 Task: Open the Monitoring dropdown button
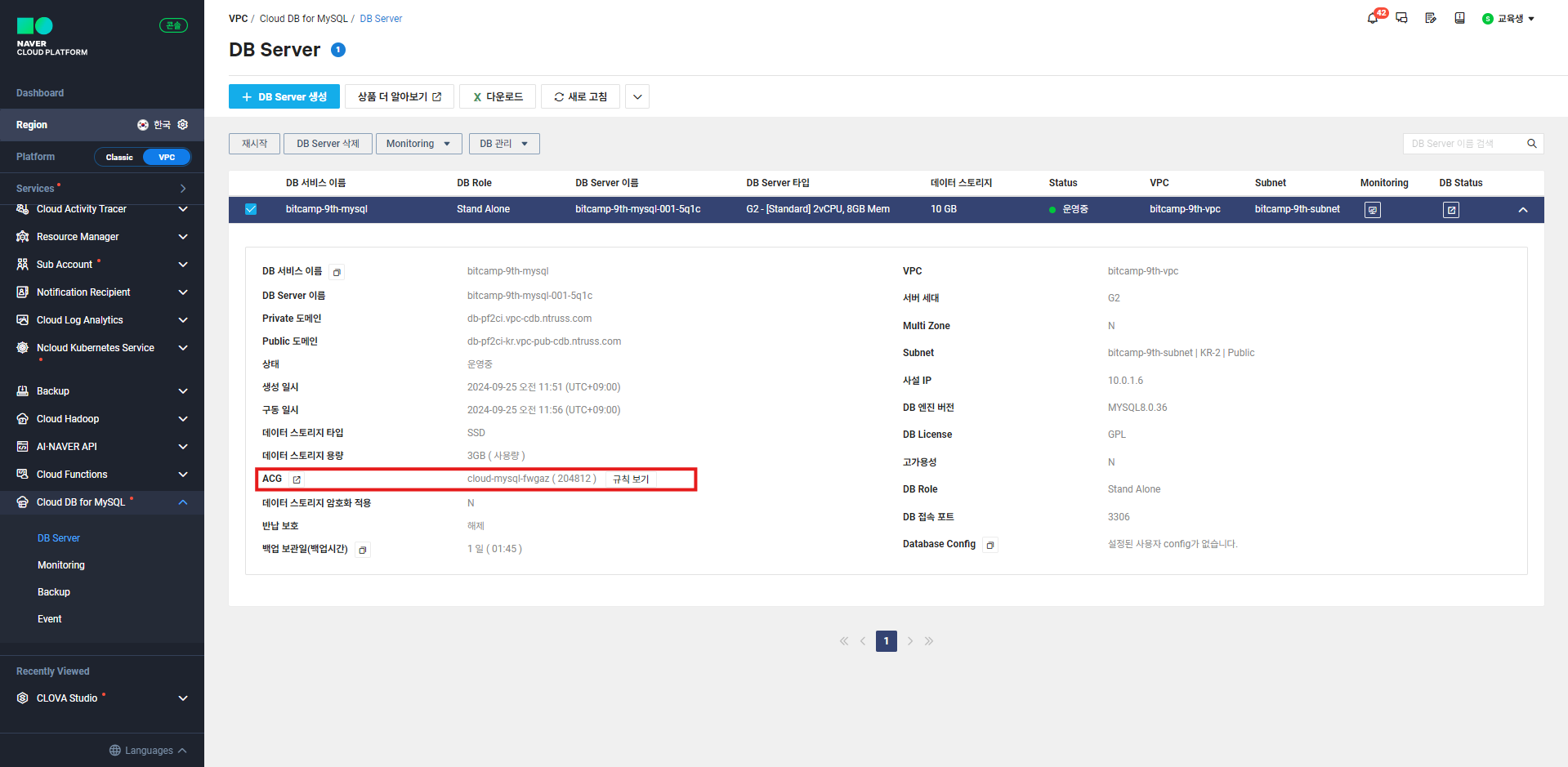tap(419, 144)
